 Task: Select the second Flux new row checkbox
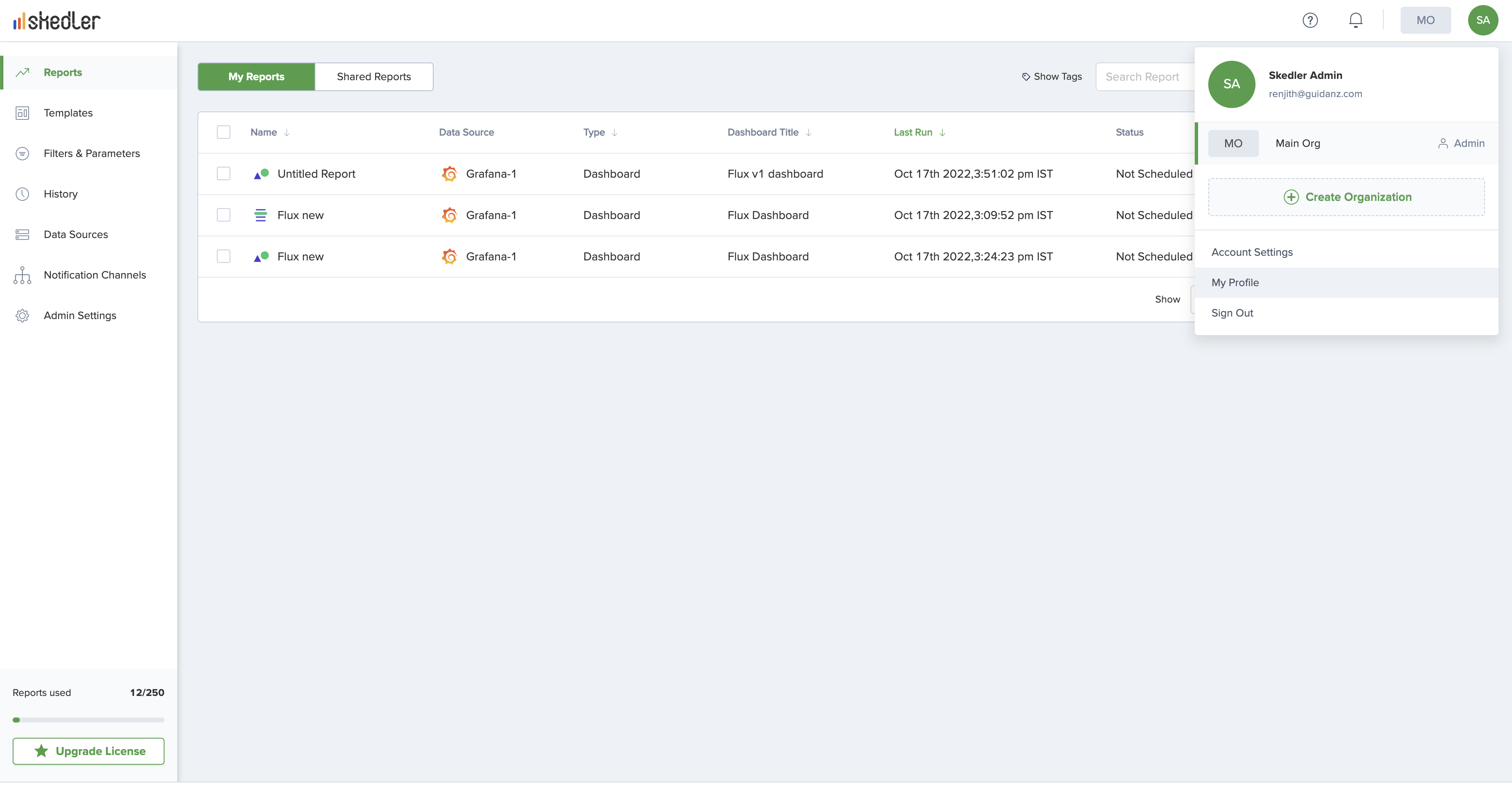point(223,257)
